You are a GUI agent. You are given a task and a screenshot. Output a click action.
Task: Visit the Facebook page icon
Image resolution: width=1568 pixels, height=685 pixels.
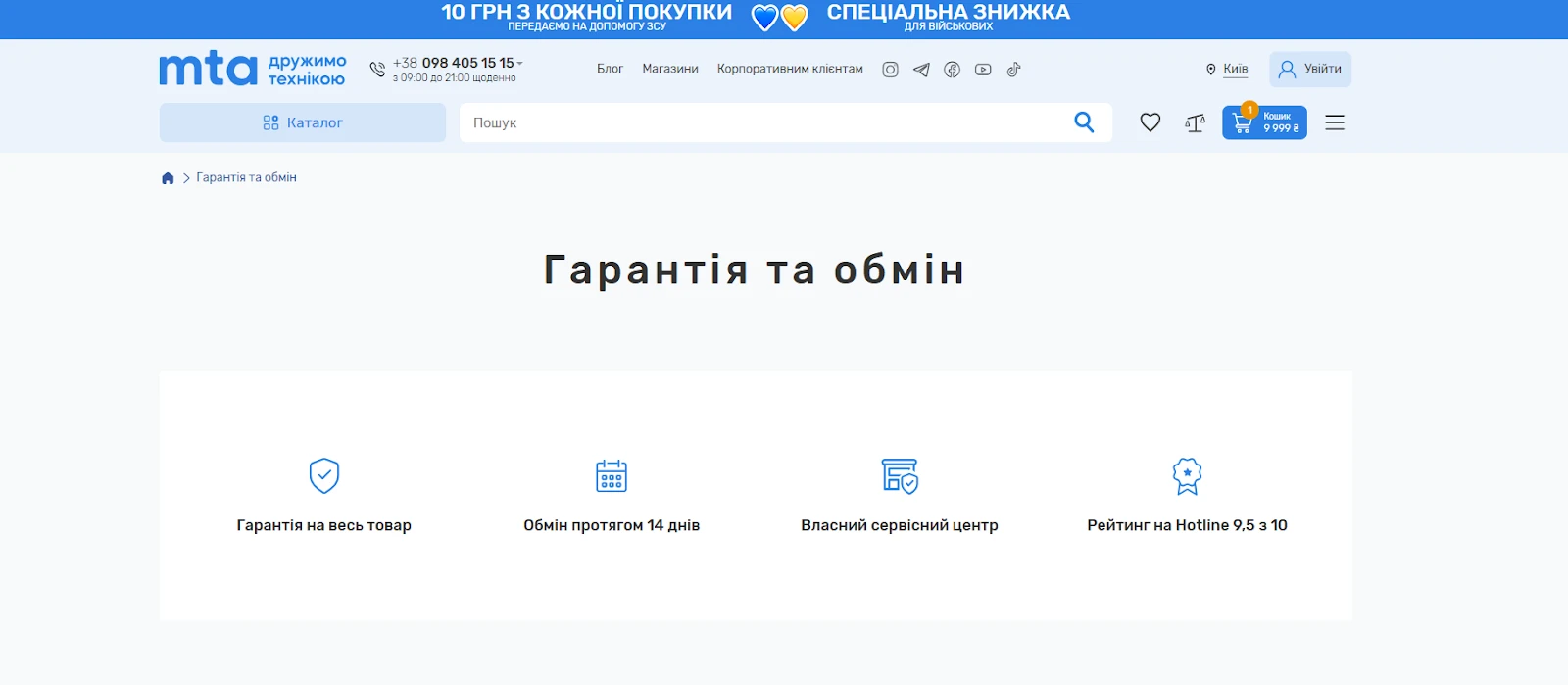coord(952,70)
